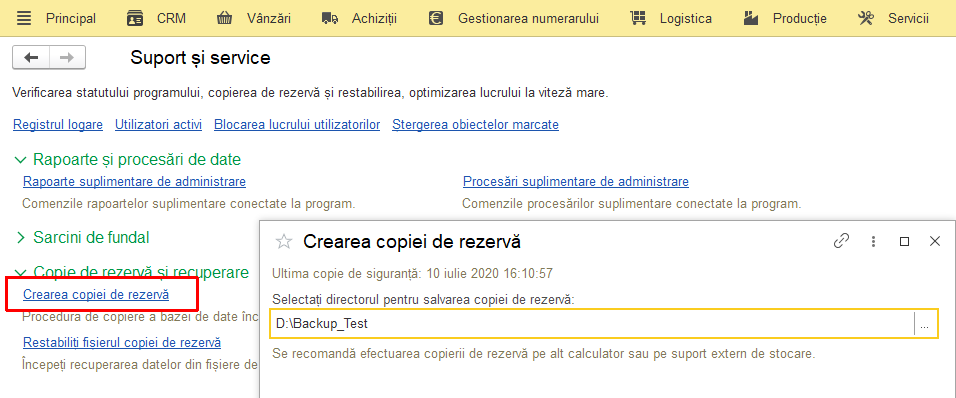The height and width of the screenshot is (398, 956).
Task: Click the Achiziții truck icon
Action: pyautogui.click(x=330, y=18)
